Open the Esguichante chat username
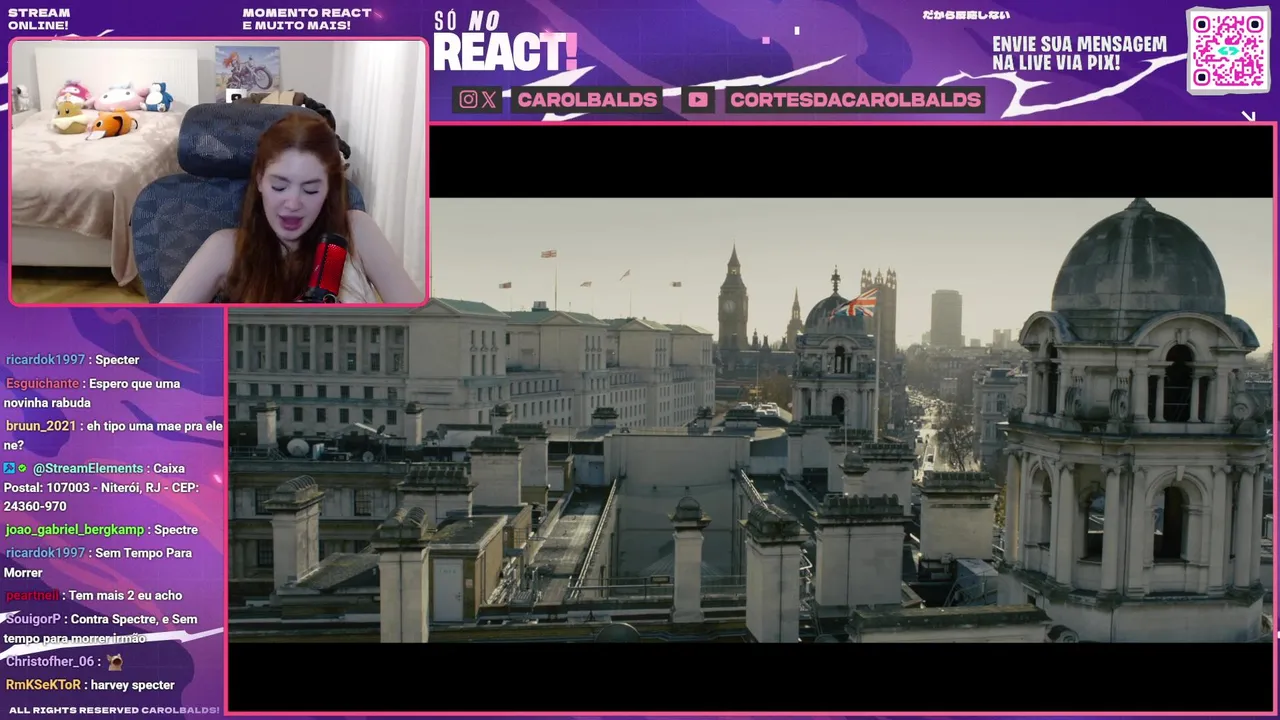 [42, 383]
